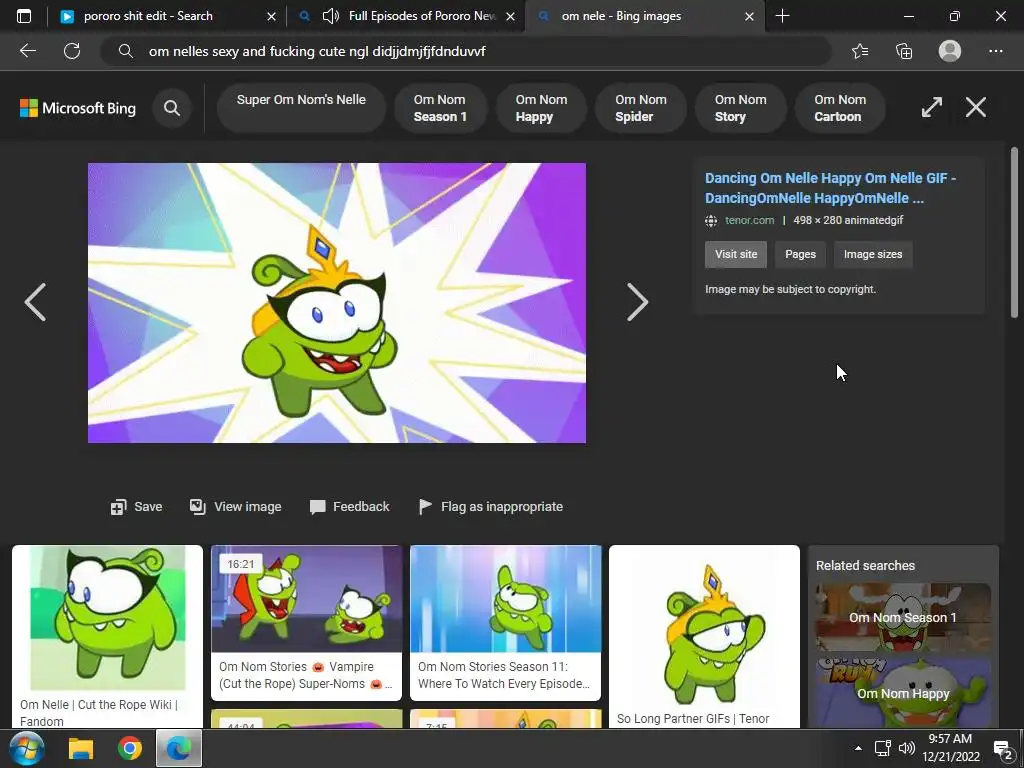
Task: Select the Om Nom Spider chip
Action: click(x=641, y=108)
